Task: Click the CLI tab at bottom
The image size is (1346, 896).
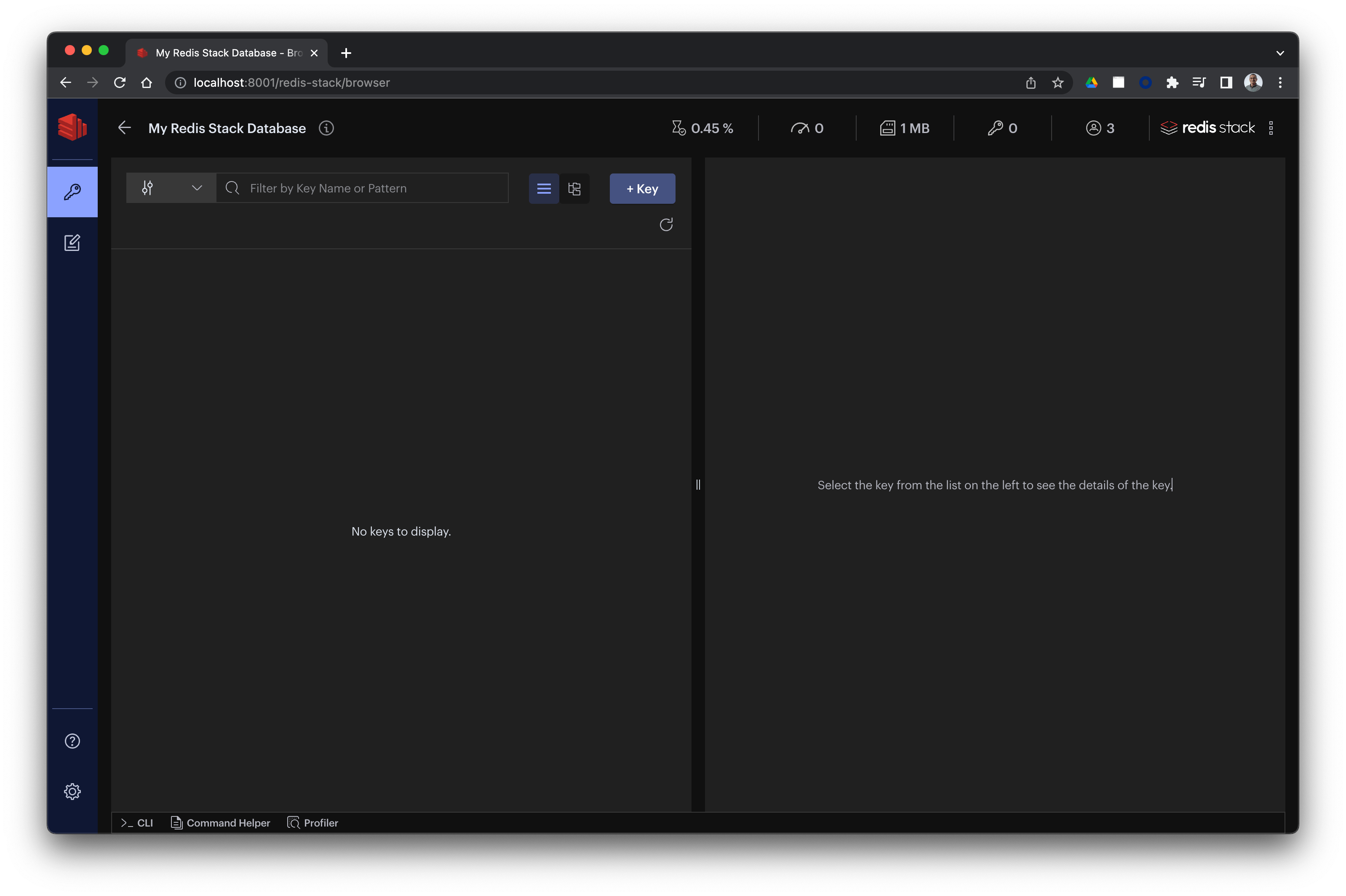Action: coord(137,822)
